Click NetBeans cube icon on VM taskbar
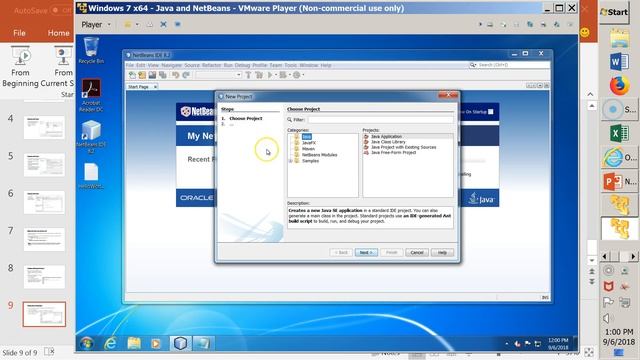The image size is (640, 360). [180, 343]
